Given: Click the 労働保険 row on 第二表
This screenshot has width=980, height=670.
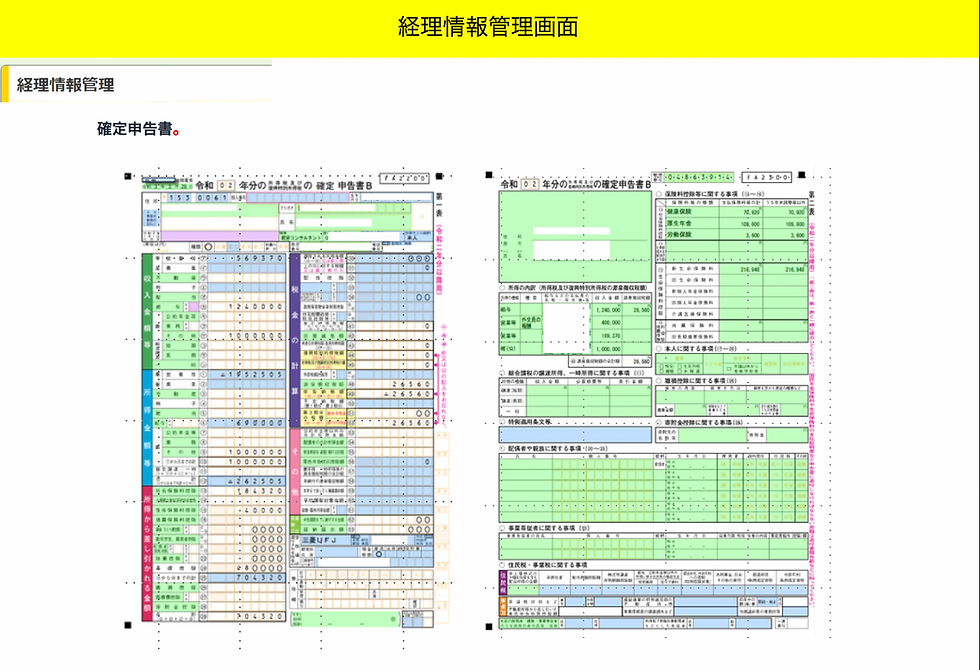Looking at the screenshot, I should [737, 234].
